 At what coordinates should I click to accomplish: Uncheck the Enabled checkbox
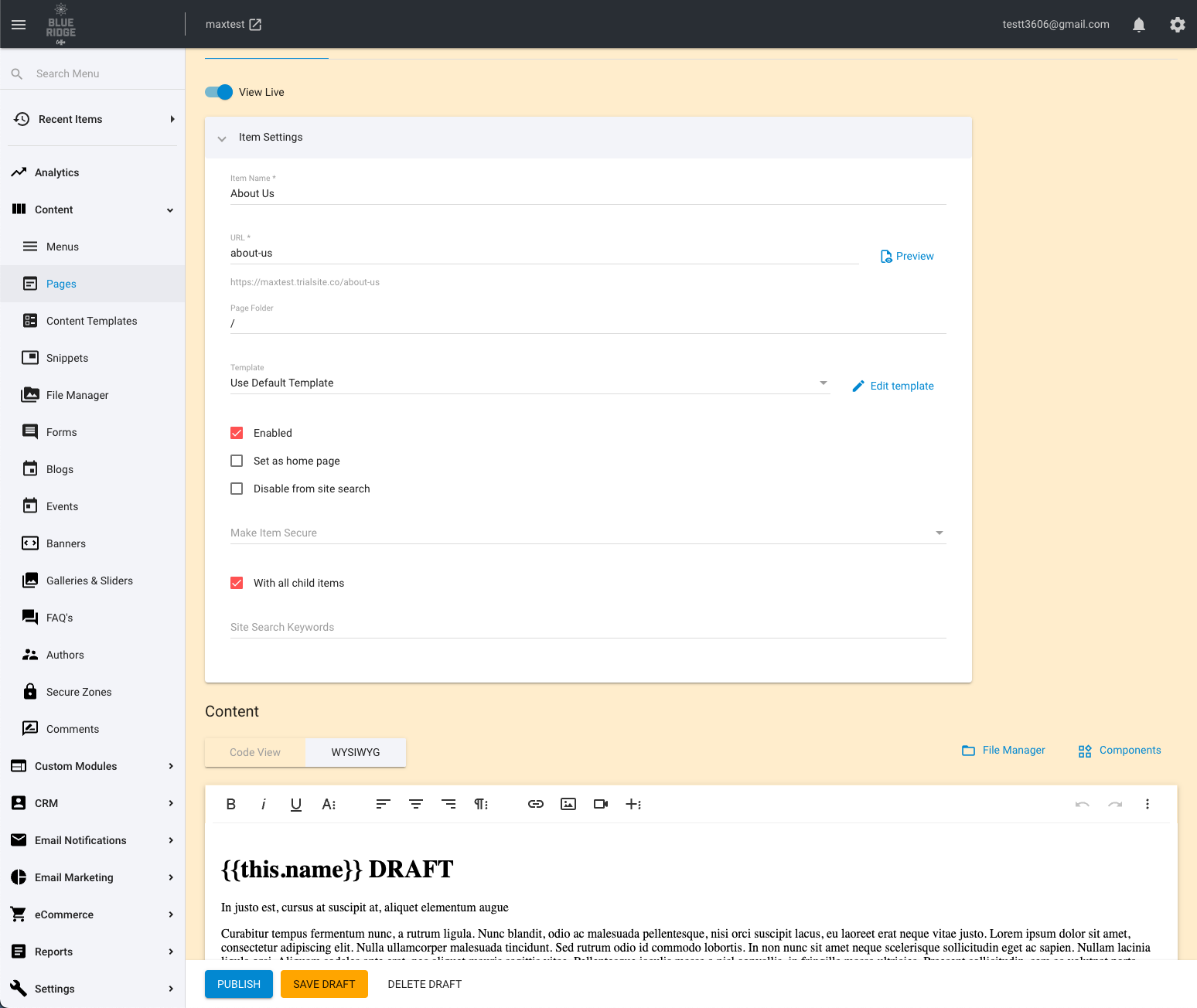(237, 433)
